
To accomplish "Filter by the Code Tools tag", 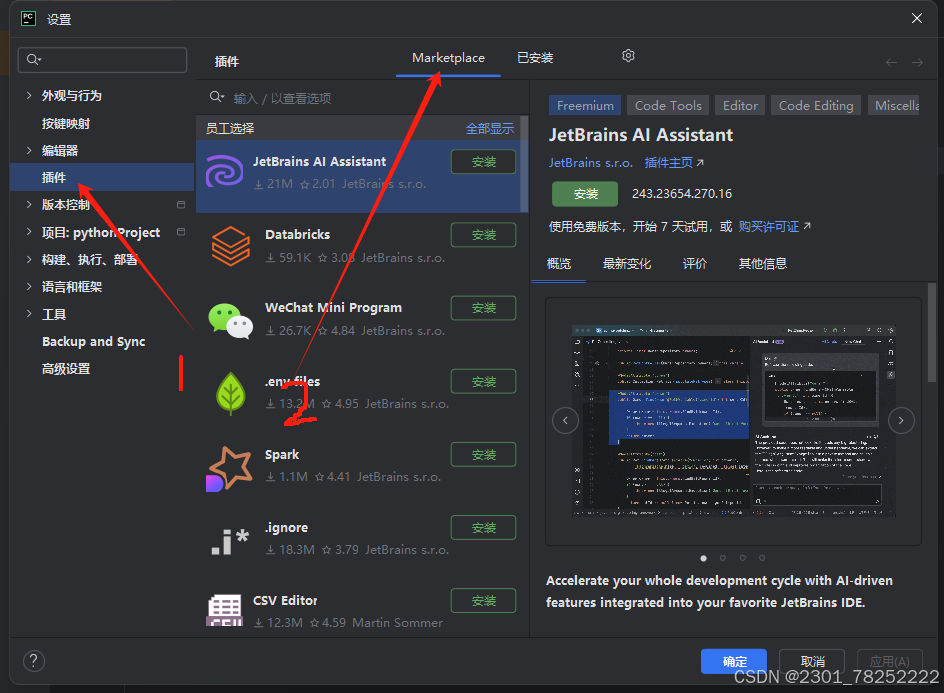I will coord(668,105).
